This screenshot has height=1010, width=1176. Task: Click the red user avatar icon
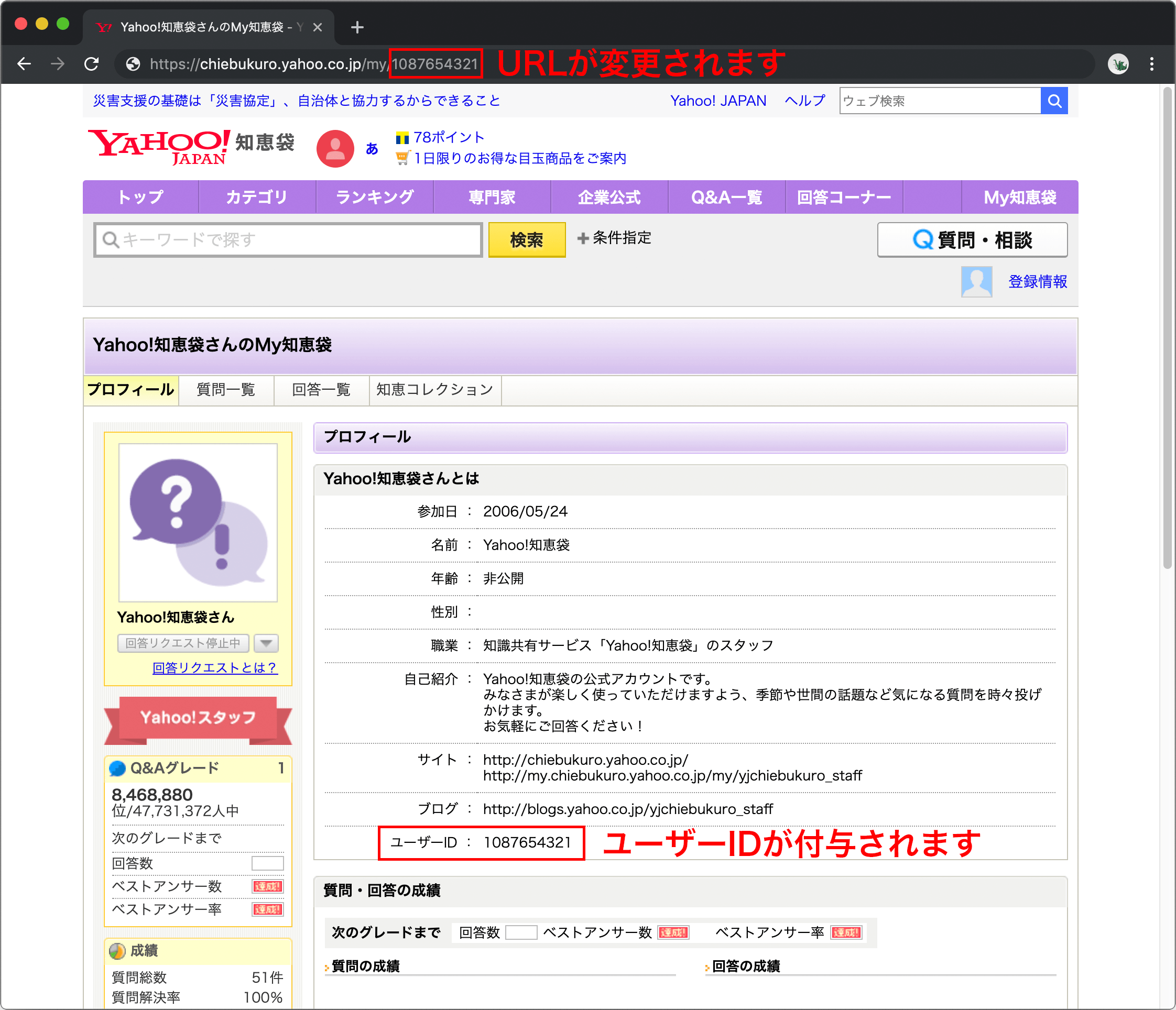pyautogui.click(x=335, y=149)
